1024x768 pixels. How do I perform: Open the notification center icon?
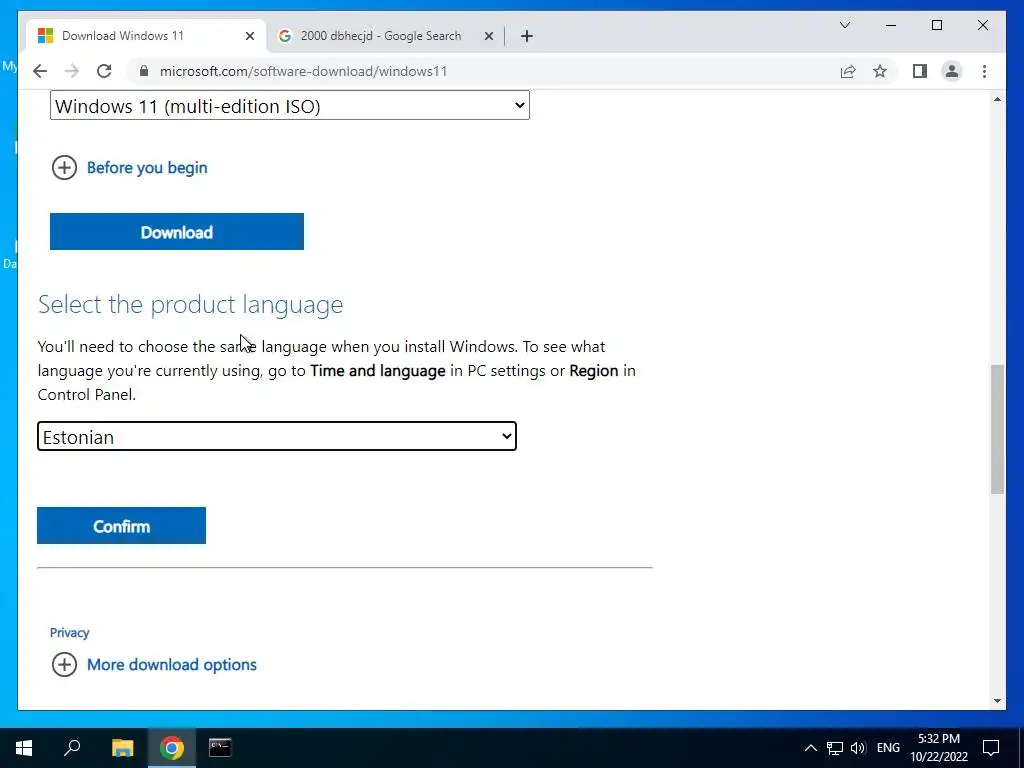pos(991,748)
